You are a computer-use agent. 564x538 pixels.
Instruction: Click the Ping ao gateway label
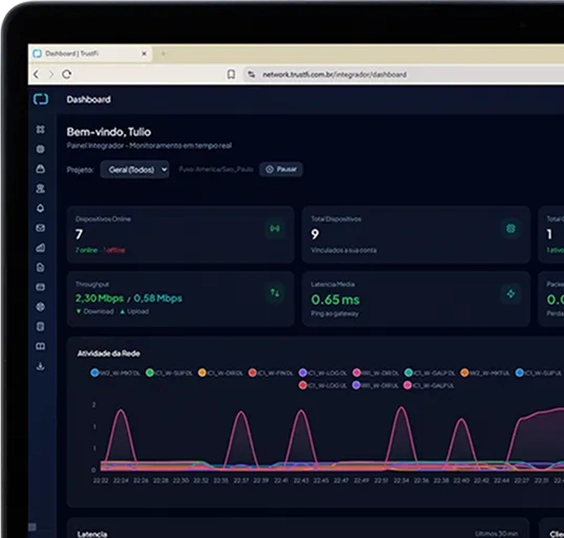[x=335, y=314]
